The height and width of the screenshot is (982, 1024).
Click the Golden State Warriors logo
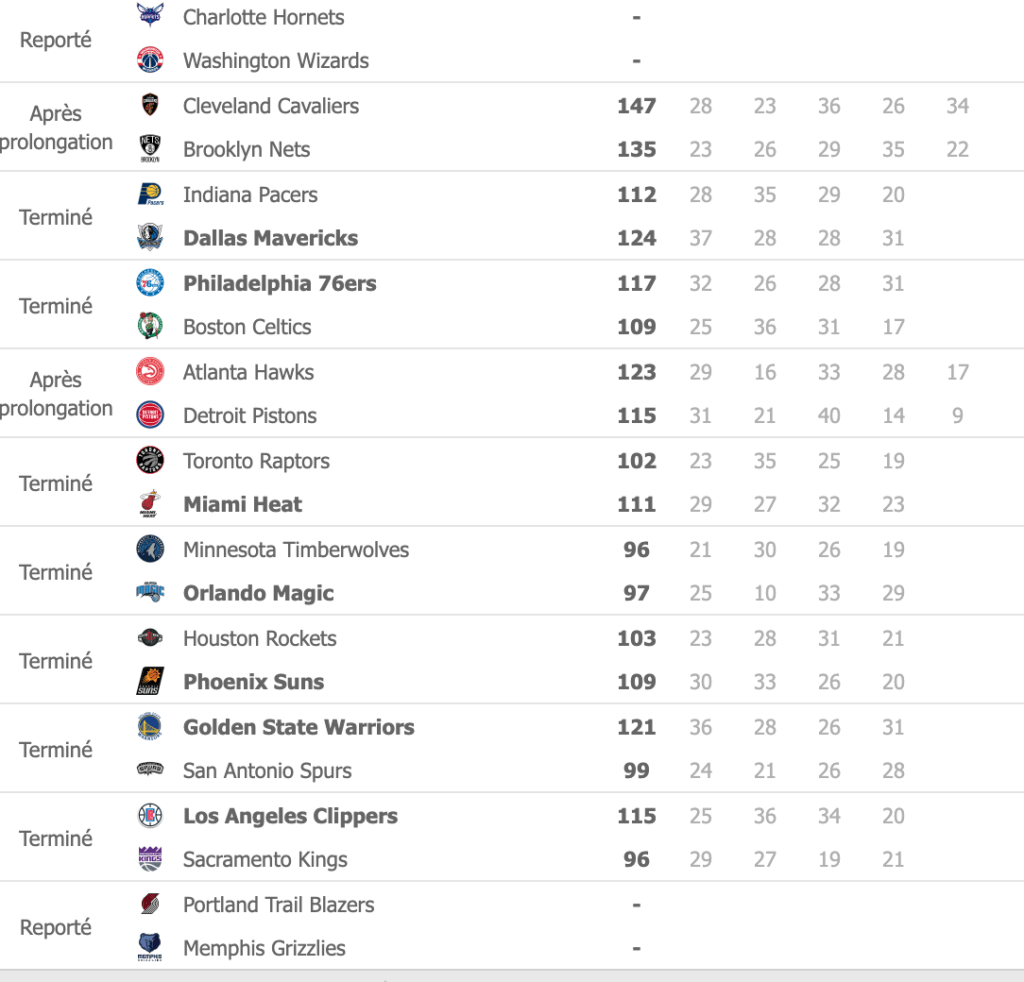[149, 727]
